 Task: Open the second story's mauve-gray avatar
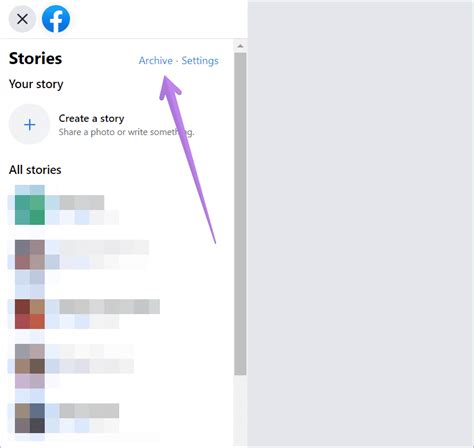click(x=30, y=255)
